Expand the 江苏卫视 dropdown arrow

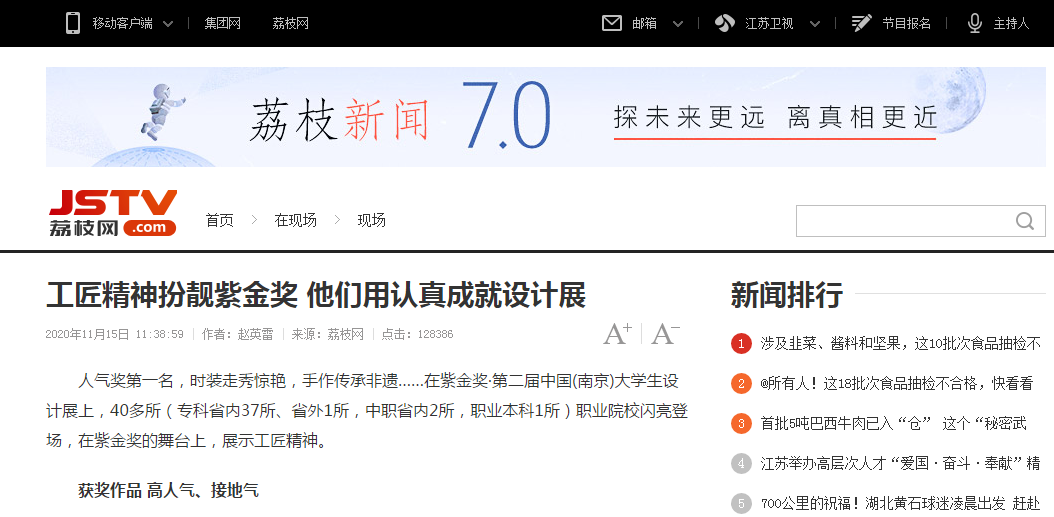click(814, 24)
